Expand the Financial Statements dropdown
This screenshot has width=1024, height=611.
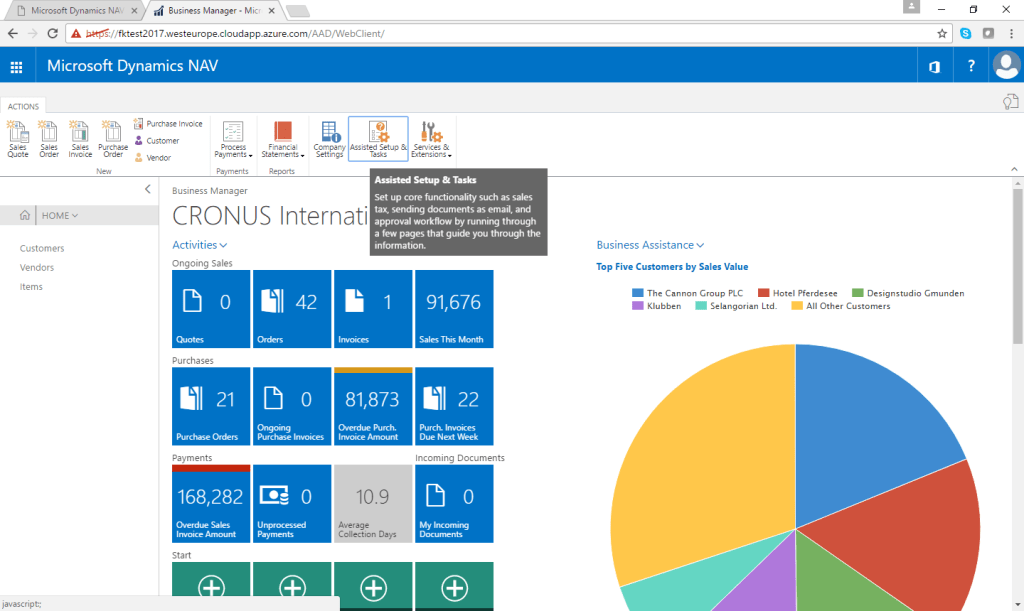point(283,139)
